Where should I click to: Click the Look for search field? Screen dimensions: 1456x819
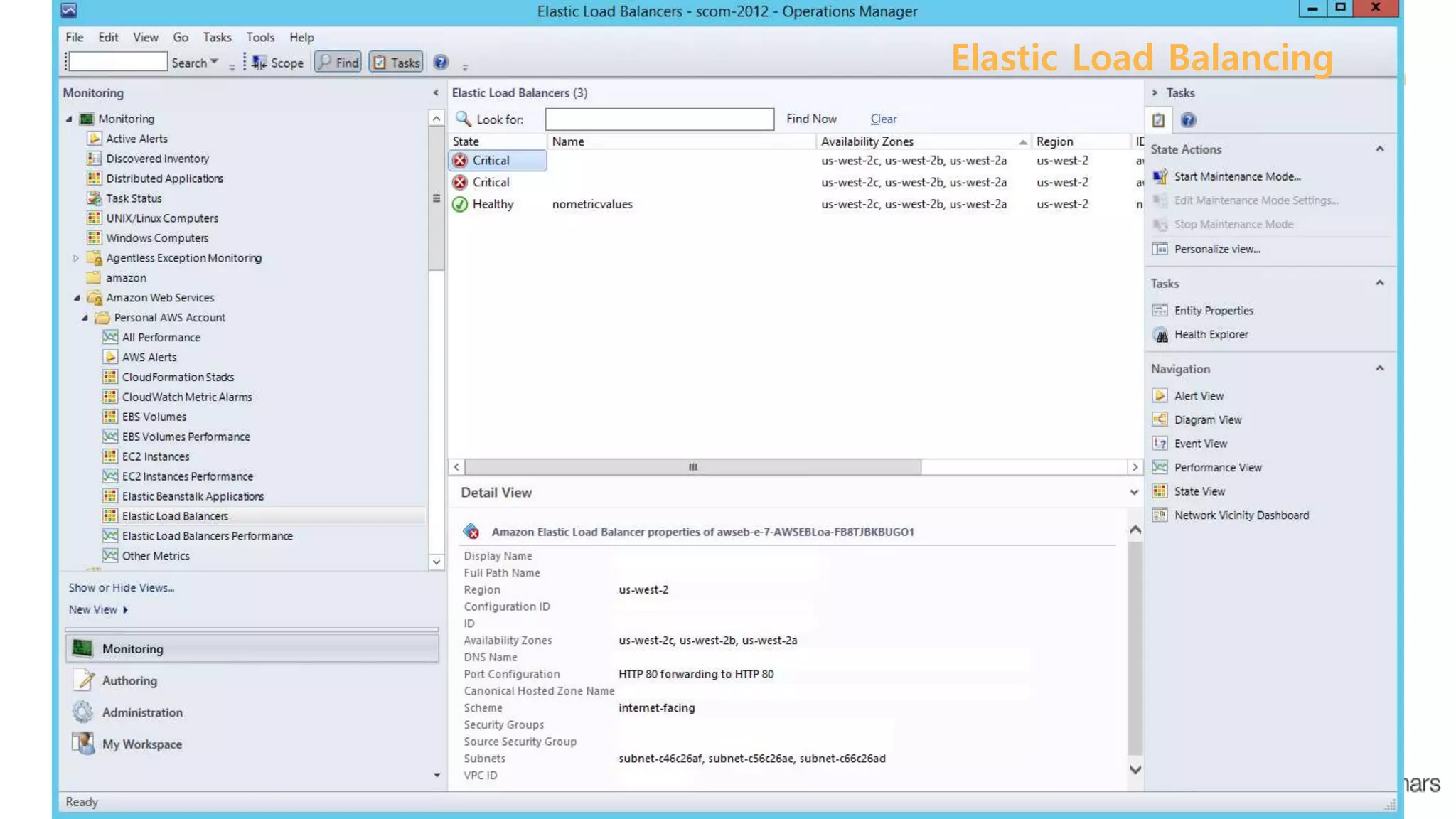659,119
